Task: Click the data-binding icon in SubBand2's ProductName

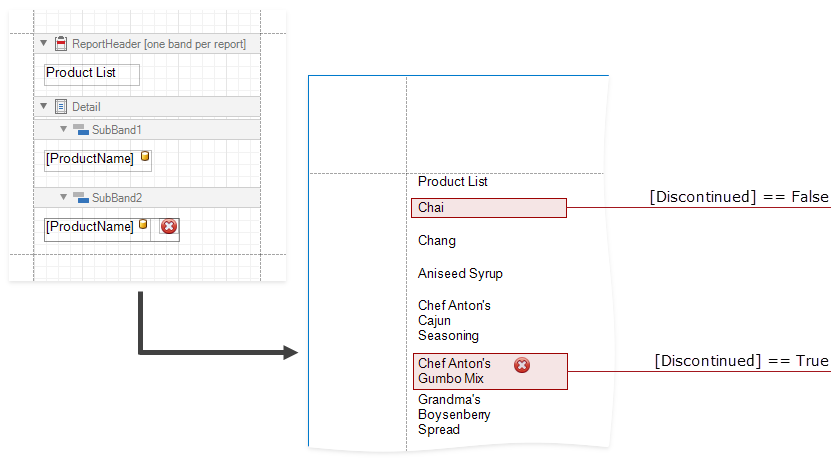Action: pyautogui.click(x=143, y=226)
